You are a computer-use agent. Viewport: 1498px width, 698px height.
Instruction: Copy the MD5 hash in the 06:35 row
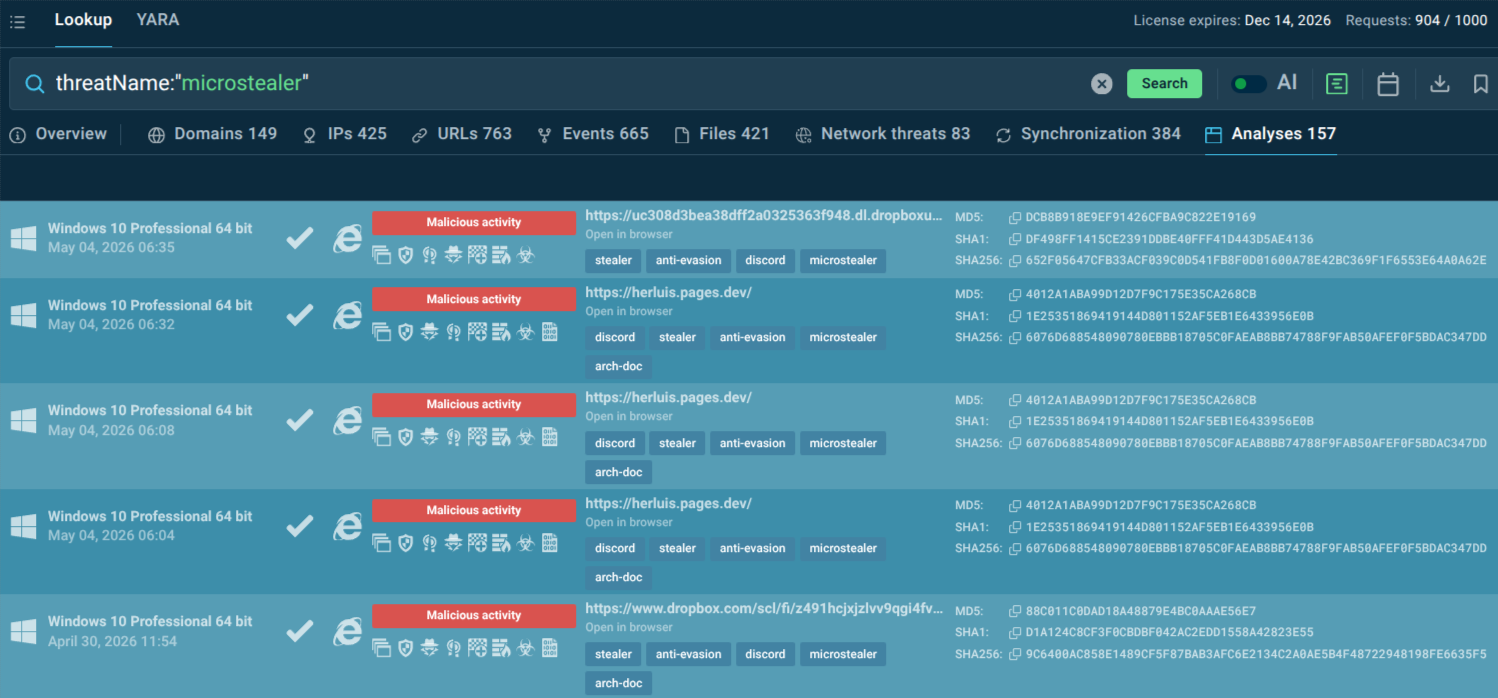tap(1015, 217)
